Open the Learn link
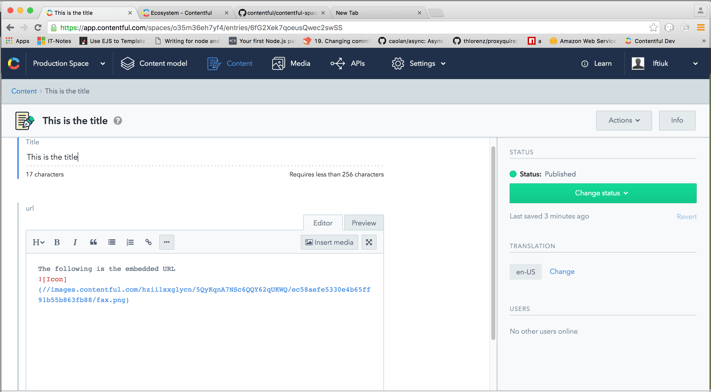 tap(596, 64)
